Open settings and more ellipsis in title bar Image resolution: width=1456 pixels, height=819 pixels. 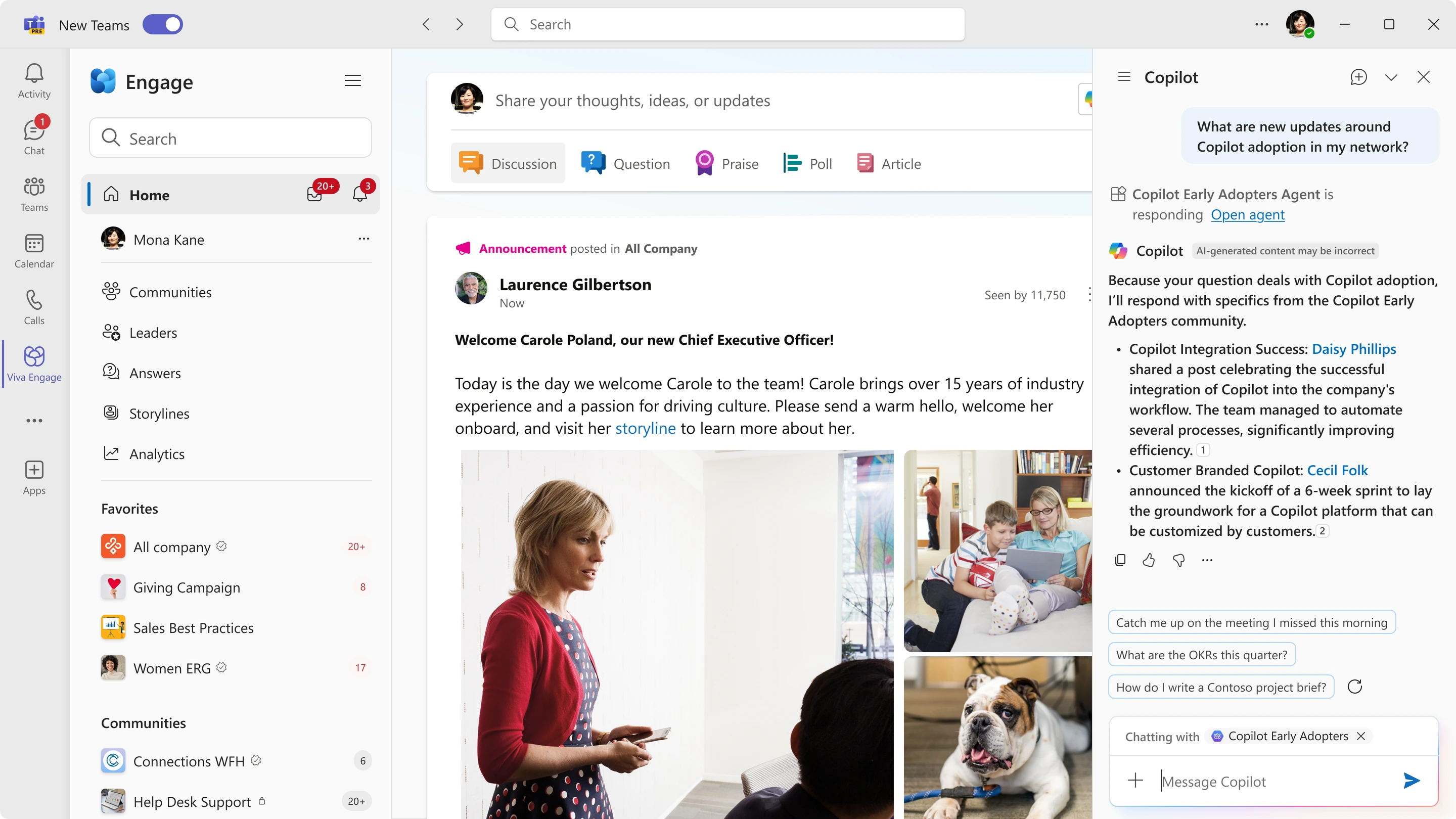point(1261,24)
